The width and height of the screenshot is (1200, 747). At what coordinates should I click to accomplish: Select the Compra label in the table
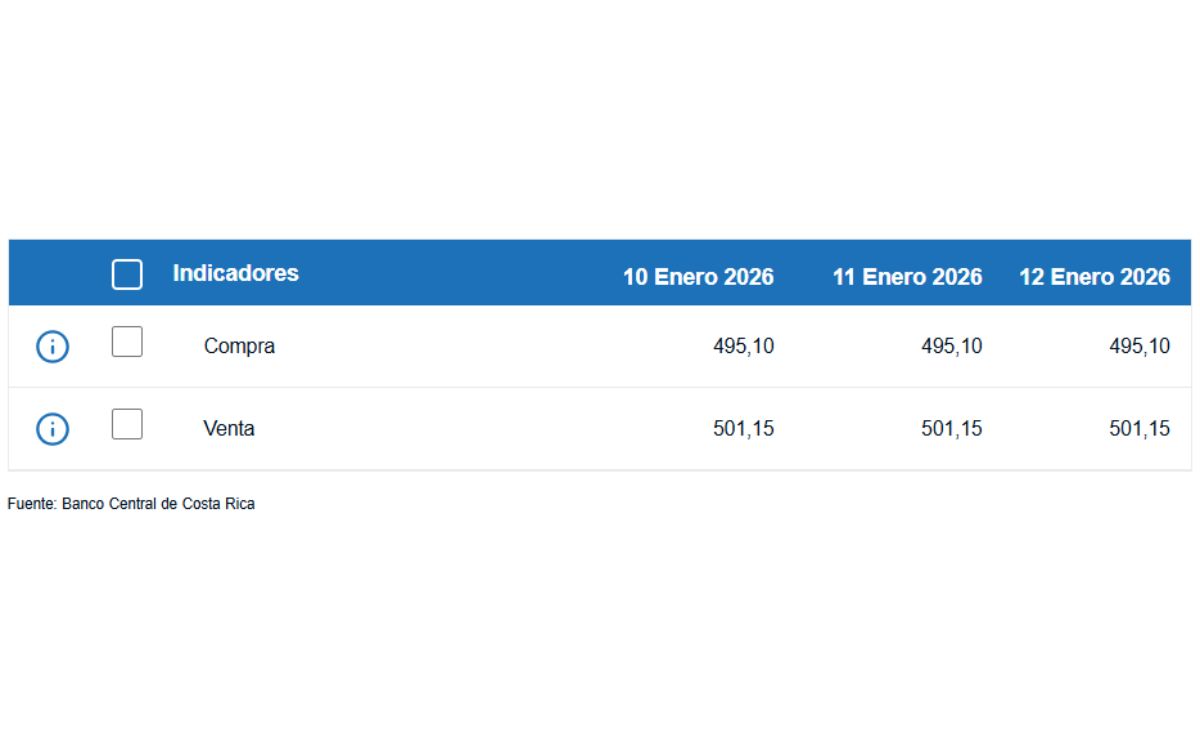(x=240, y=346)
